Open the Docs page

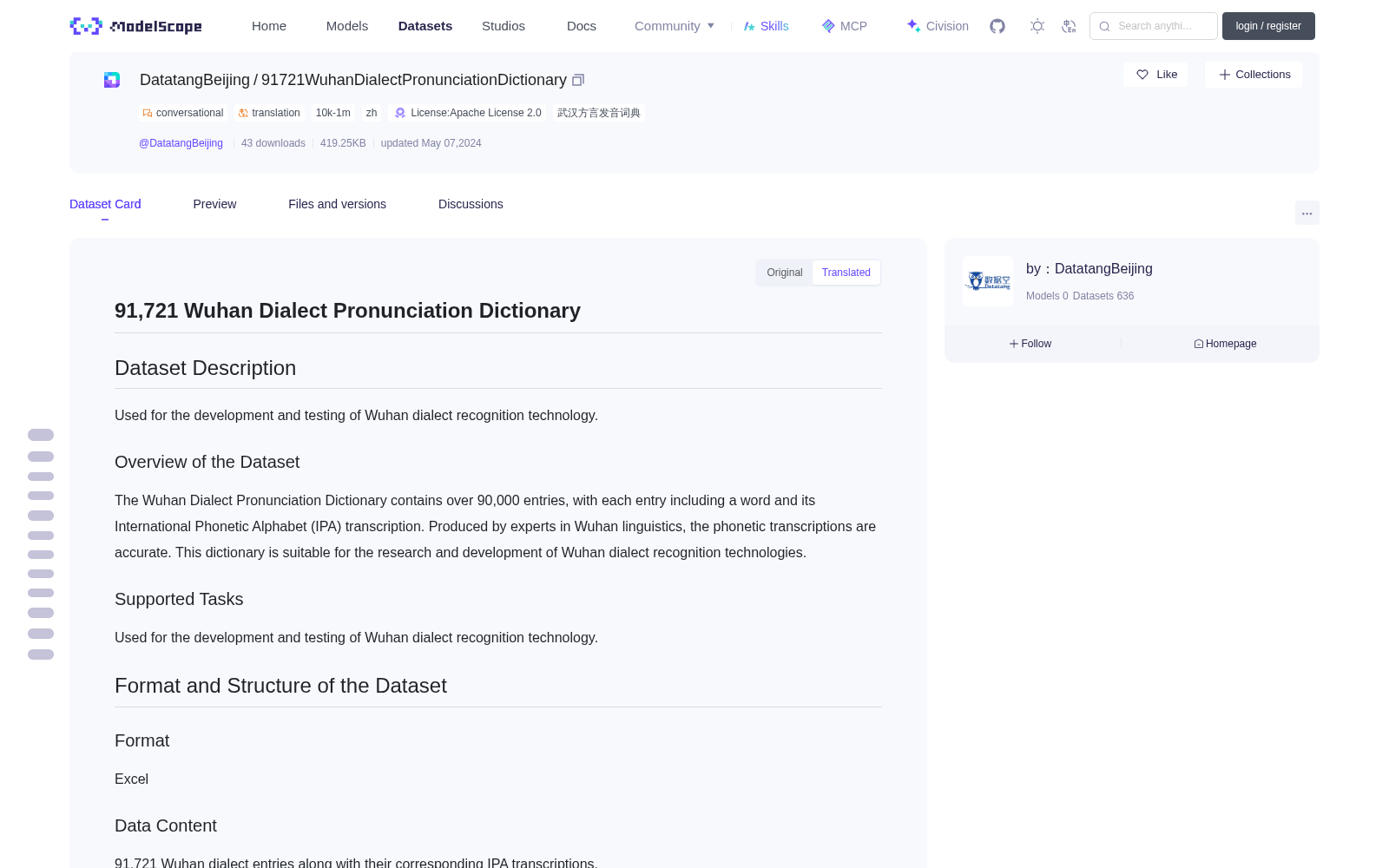pos(582,26)
